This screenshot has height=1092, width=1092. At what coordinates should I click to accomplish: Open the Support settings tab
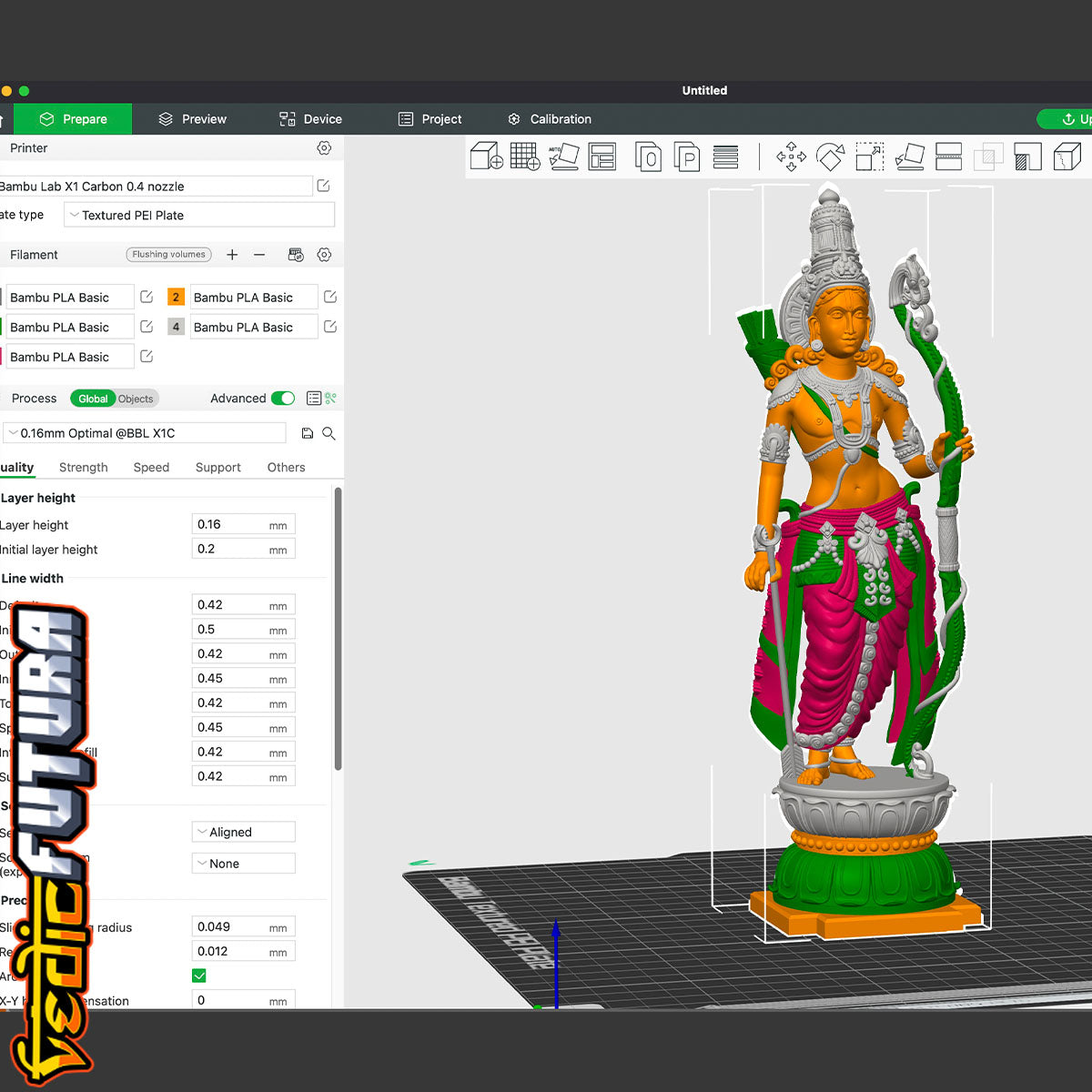point(217,468)
